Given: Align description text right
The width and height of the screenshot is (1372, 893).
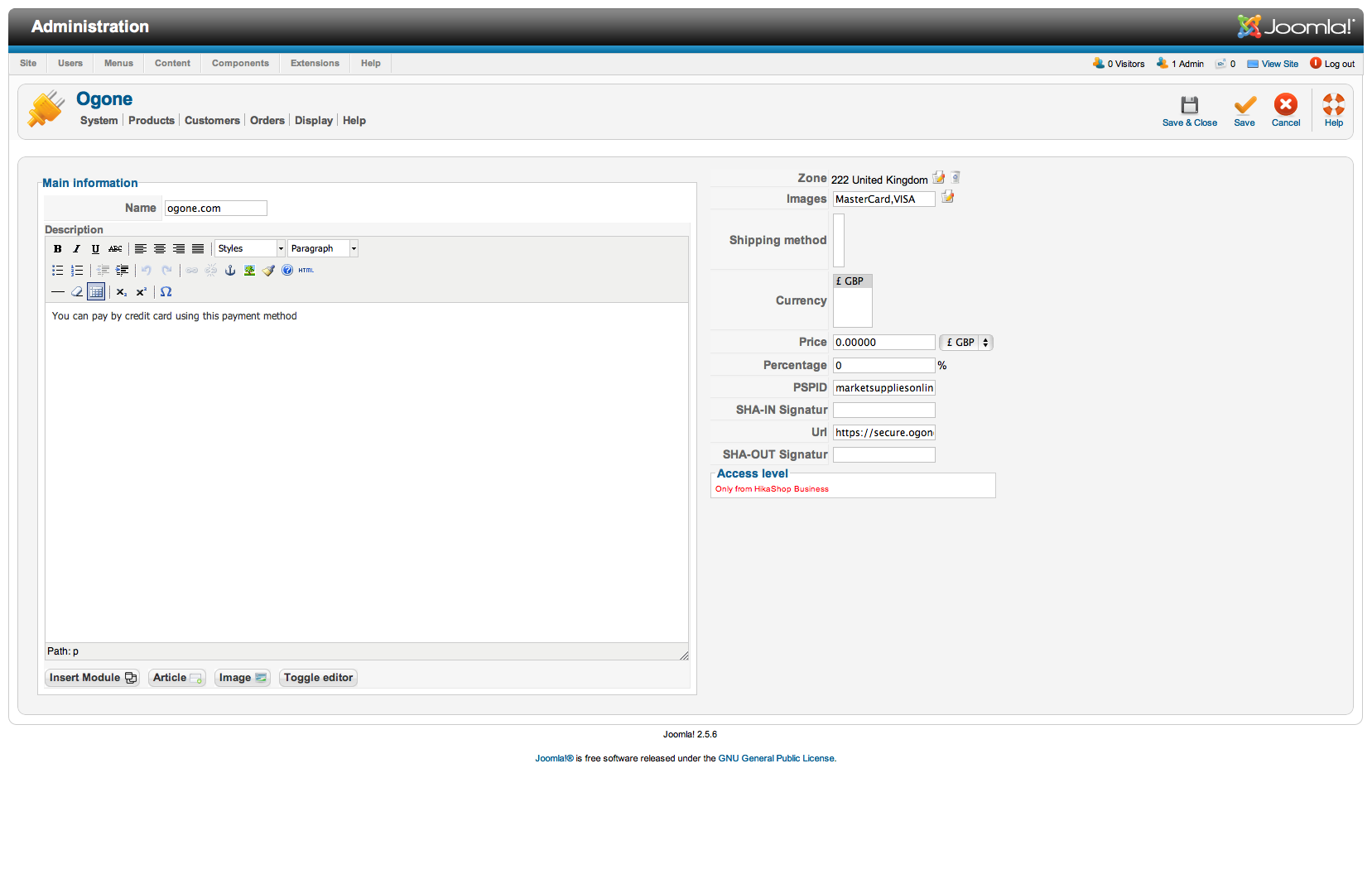Looking at the screenshot, I should [179, 248].
